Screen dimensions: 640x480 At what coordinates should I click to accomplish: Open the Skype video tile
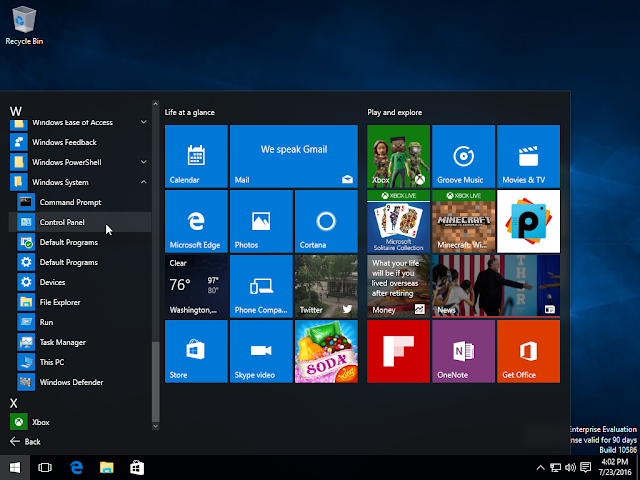pos(261,351)
